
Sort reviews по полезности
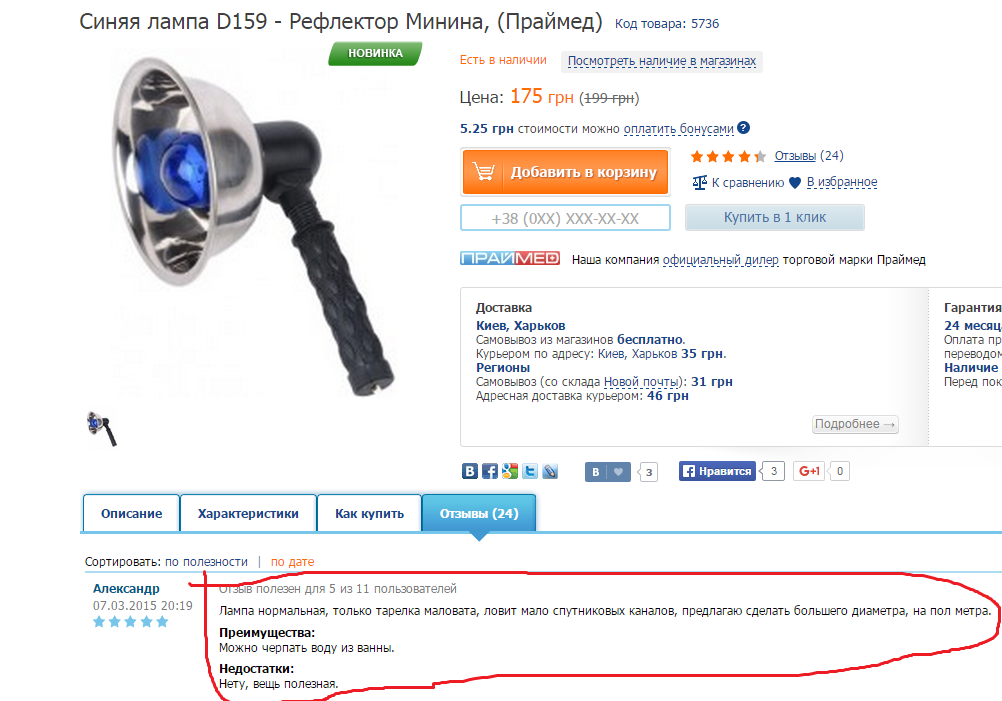206,562
